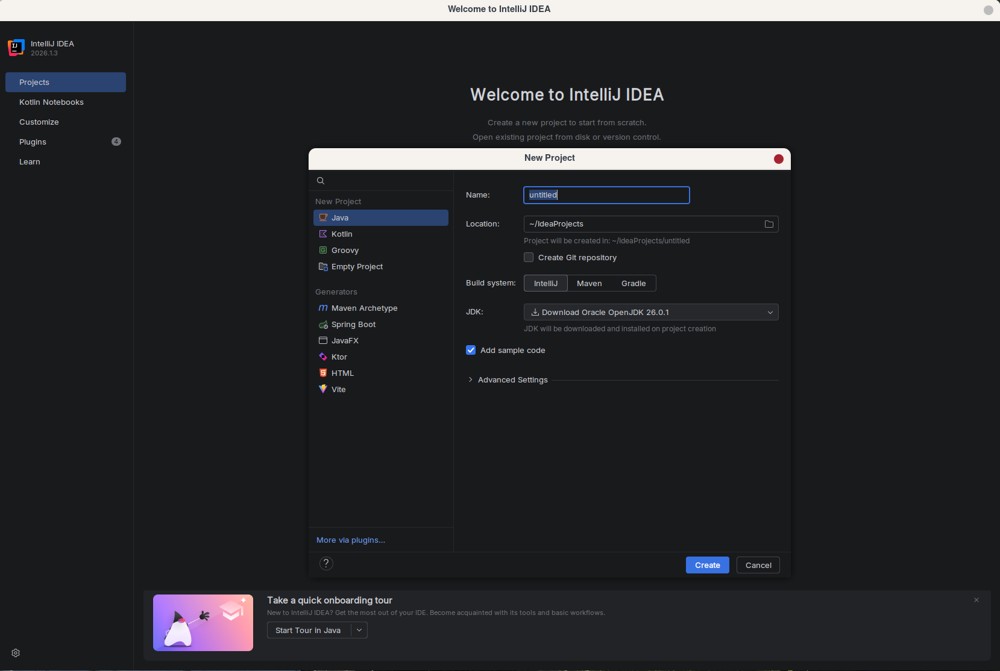Switch to Kotlin Notebooks
Viewport: 1000px width, 671px height.
click(65, 102)
